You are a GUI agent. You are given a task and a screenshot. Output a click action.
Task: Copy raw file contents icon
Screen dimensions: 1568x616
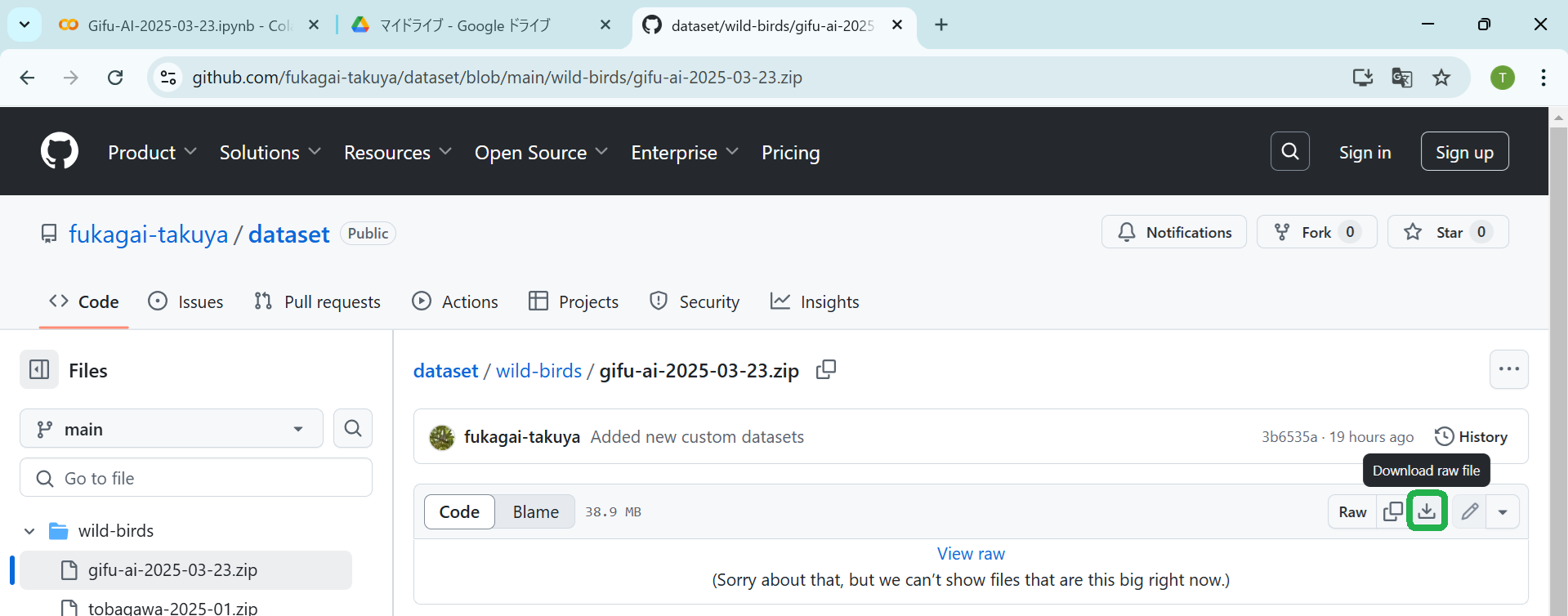click(1393, 511)
